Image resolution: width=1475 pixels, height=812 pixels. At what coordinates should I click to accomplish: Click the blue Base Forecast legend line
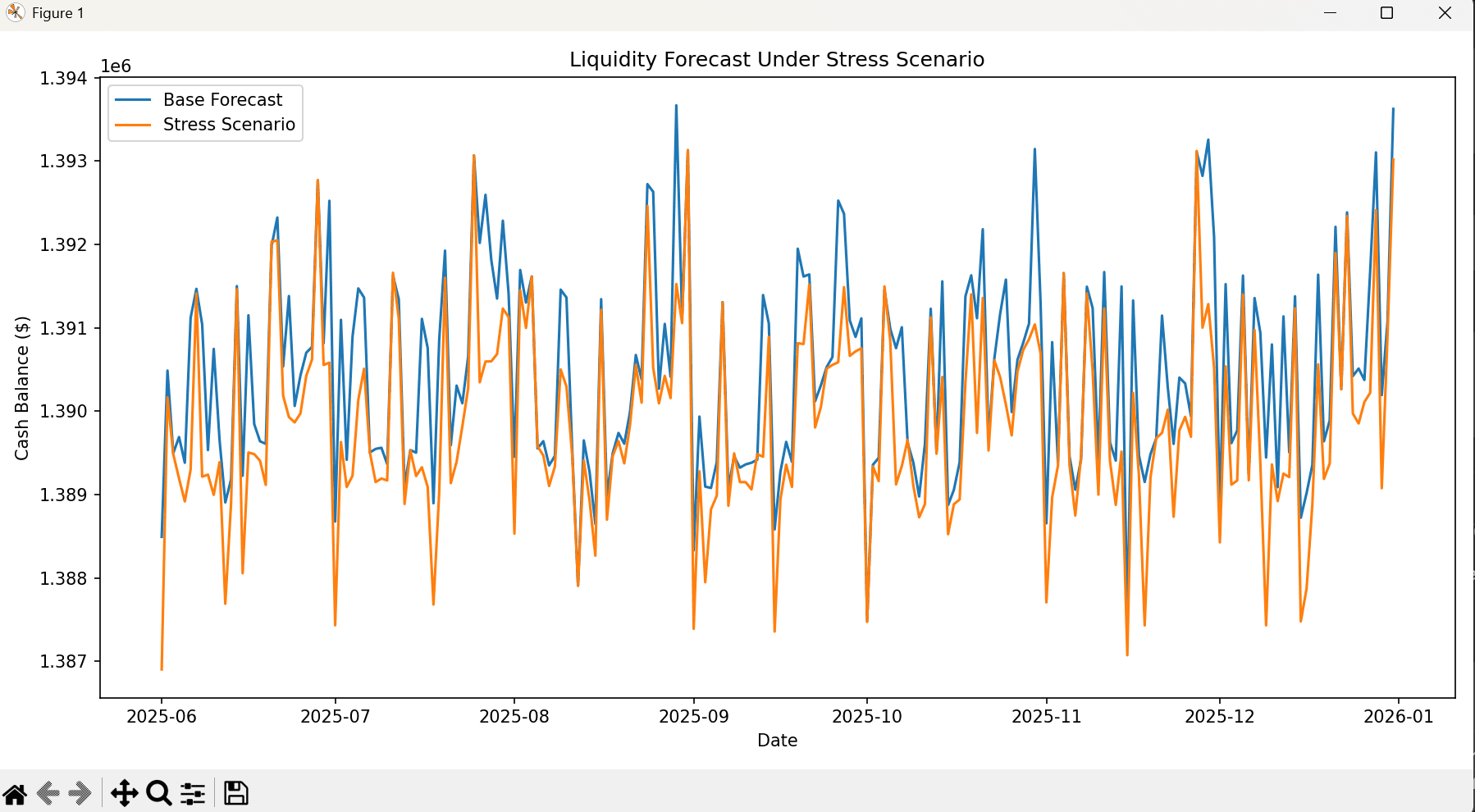coord(133,100)
